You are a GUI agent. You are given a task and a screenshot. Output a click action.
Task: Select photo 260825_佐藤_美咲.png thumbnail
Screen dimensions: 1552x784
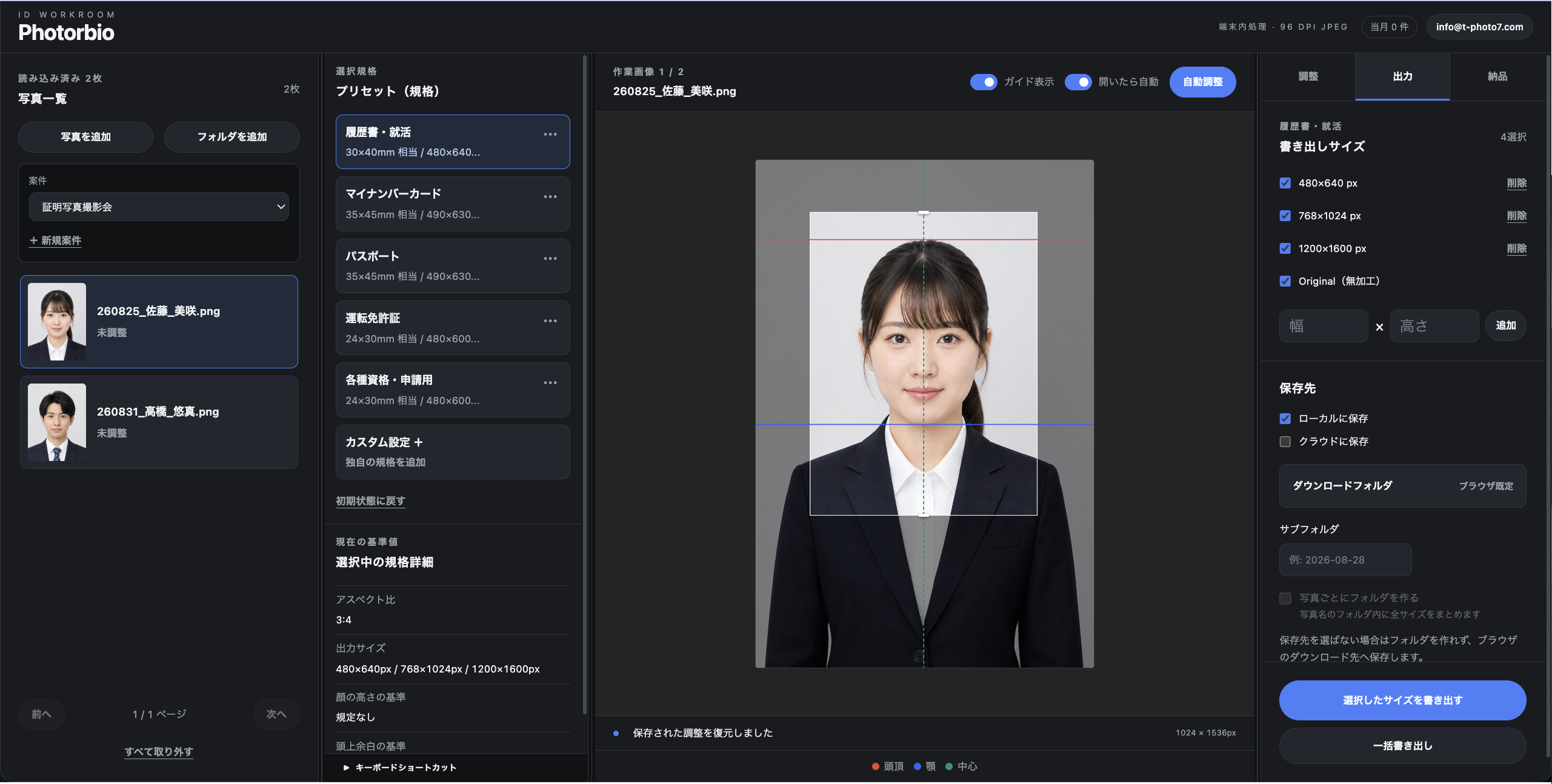pos(57,322)
